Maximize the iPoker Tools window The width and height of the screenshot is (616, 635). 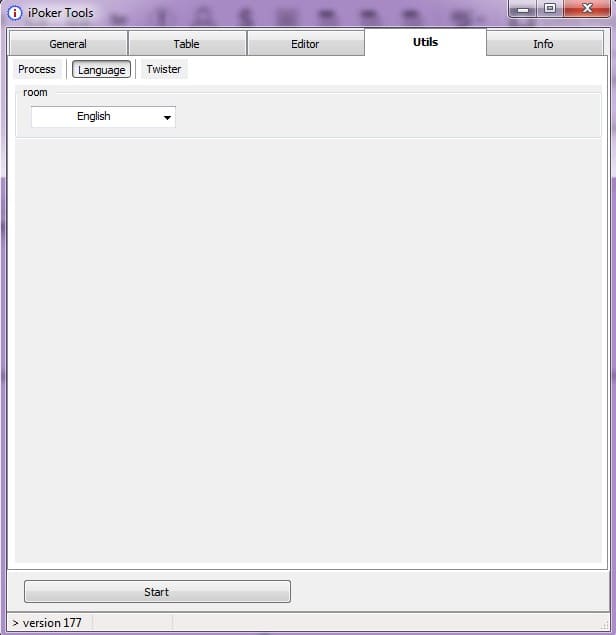550,9
